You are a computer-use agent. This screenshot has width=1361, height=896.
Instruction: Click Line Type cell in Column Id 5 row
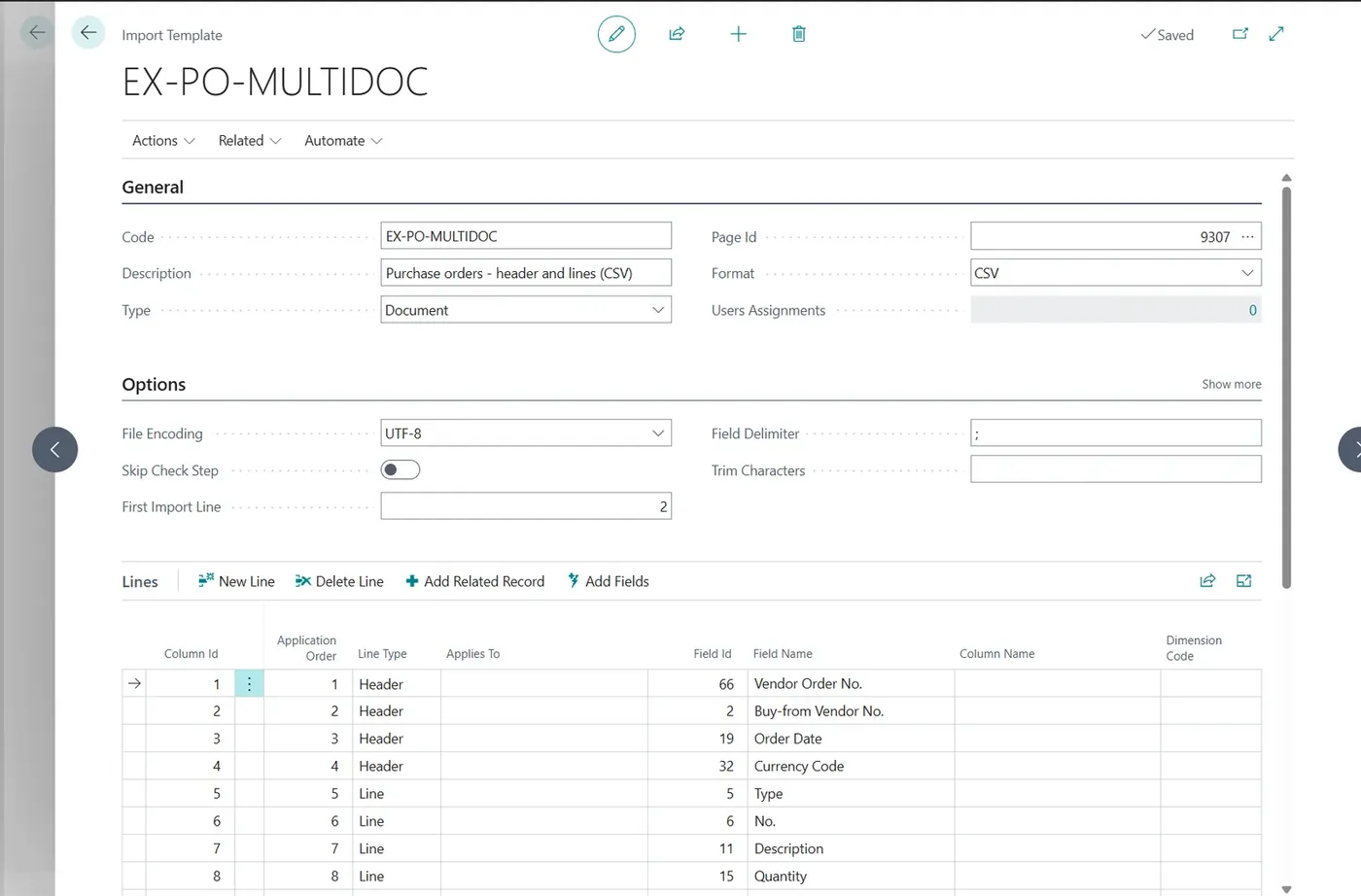click(397, 794)
